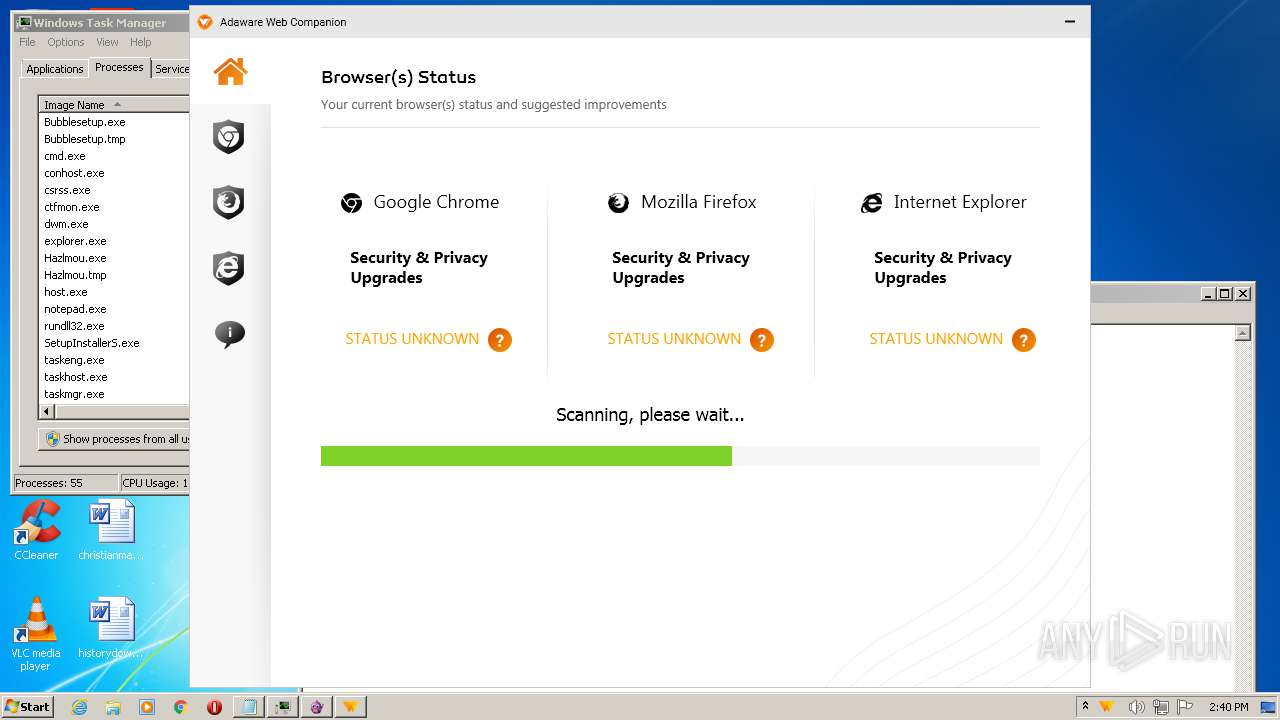Open the historydow Word document on desktop
The width and height of the screenshot is (1280, 720).
(x=111, y=628)
